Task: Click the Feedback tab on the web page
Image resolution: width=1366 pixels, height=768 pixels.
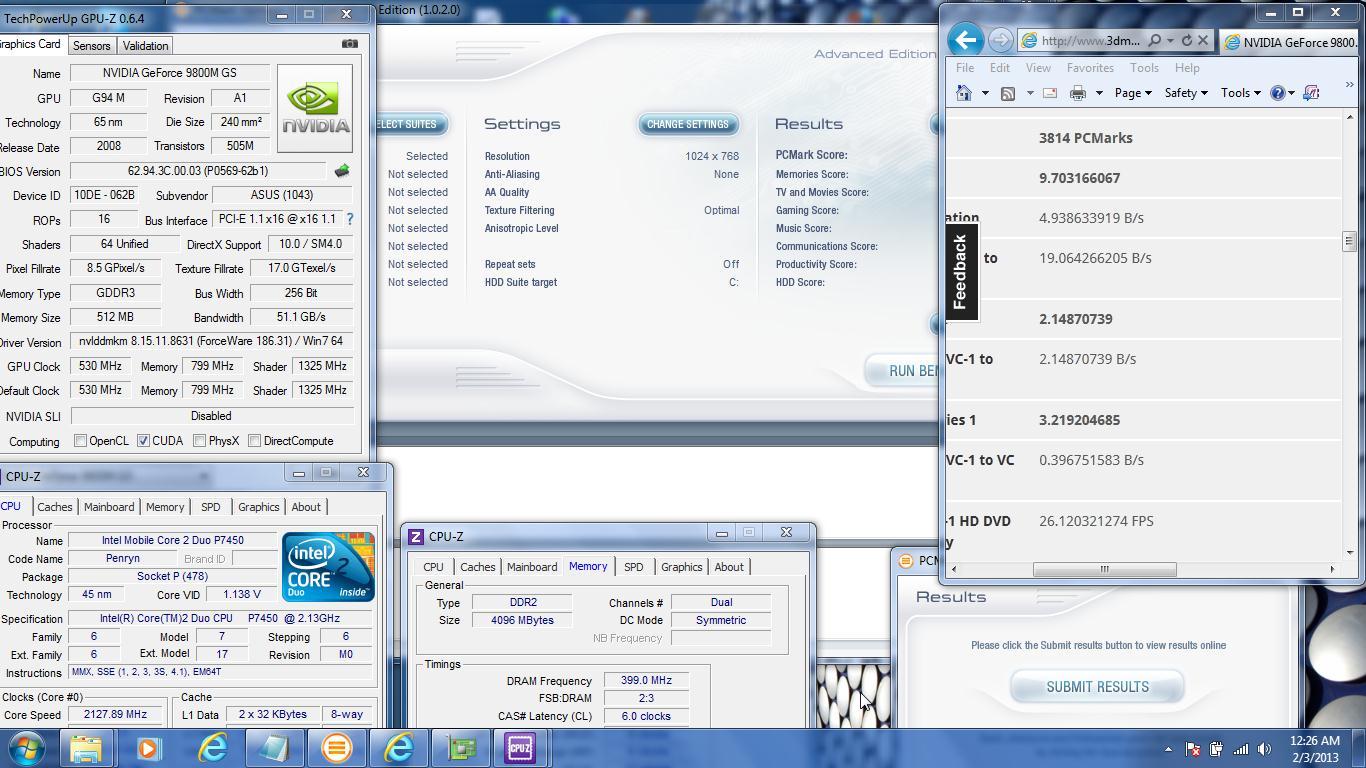Action: coord(961,272)
